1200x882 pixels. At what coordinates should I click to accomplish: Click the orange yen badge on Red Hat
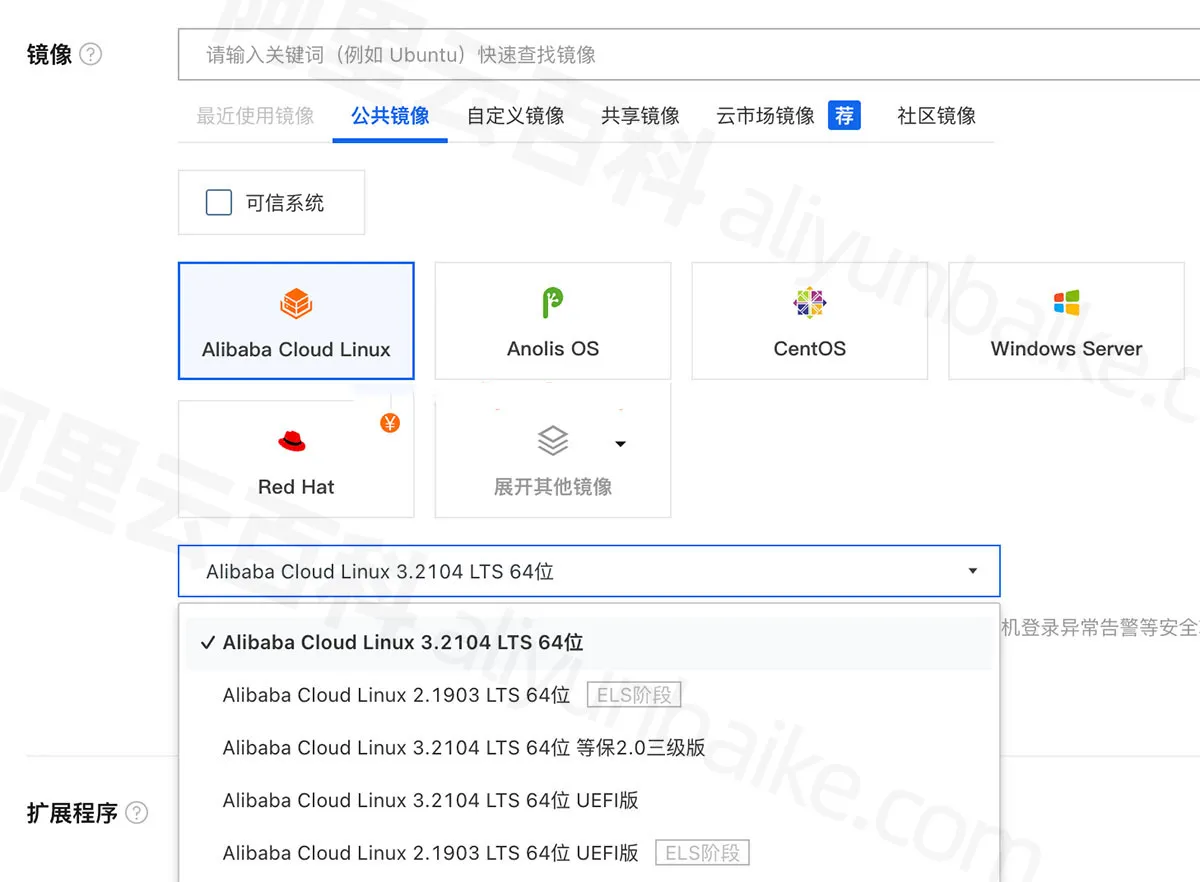pyautogui.click(x=390, y=423)
